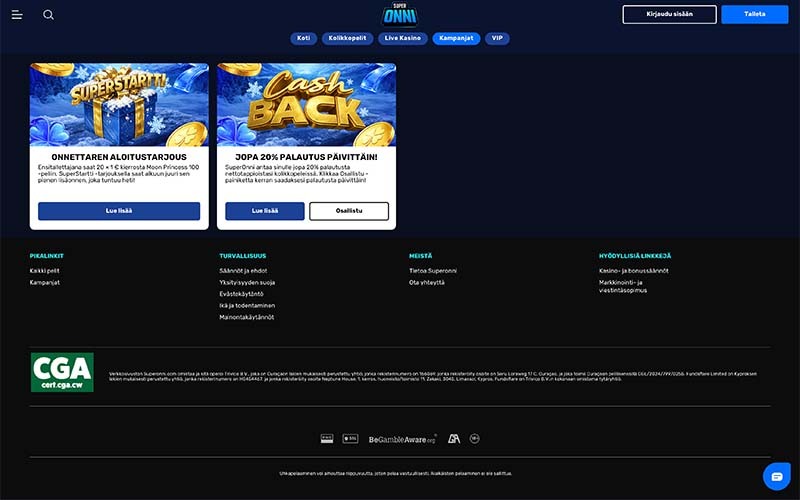800x500 pixels.
Task: Click the HYÖDYLLISIÄ LINKKEJÄ footer heading
Action: (x=635, y=256)
